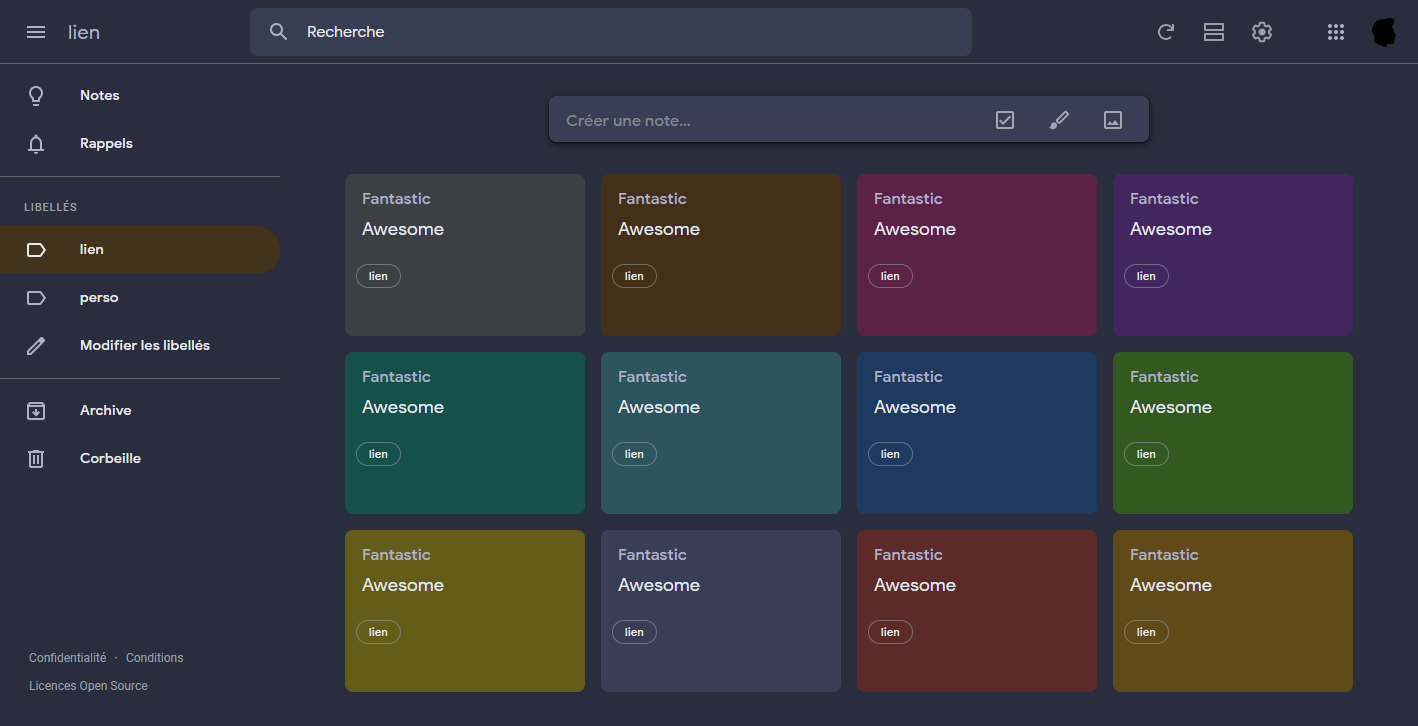
Task: Select the 'perso' label in the sidebar
Action: (x=99, y=297)
